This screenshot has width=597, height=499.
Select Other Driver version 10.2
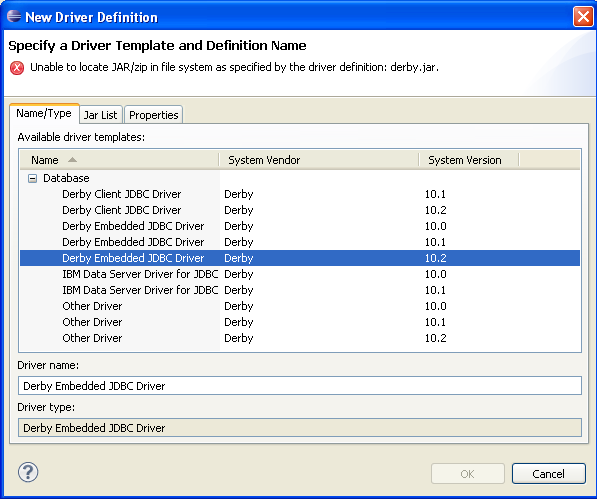tap(300, 338)
